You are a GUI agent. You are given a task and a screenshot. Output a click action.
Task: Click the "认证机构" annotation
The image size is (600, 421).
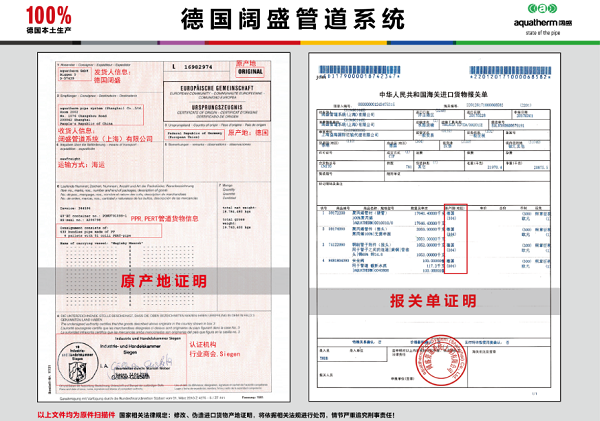point(203,344)
